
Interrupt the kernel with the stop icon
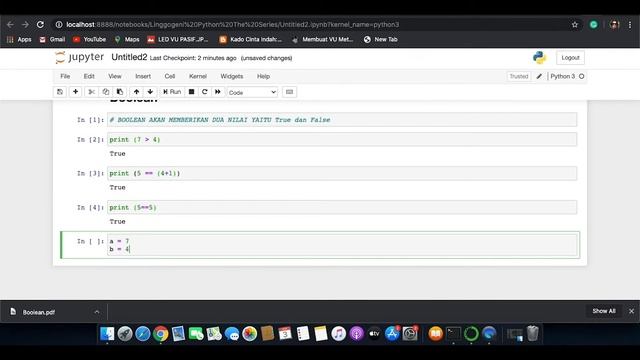pyautogui.click(x=191, y=92)
